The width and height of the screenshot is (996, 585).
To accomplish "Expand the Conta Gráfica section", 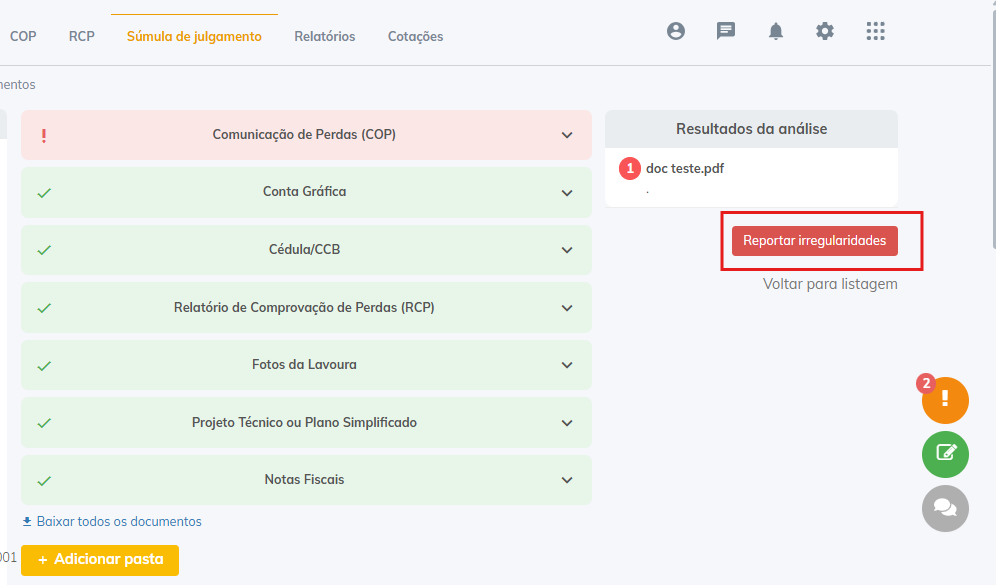I will pyautogui.click(x=567, y=192).
